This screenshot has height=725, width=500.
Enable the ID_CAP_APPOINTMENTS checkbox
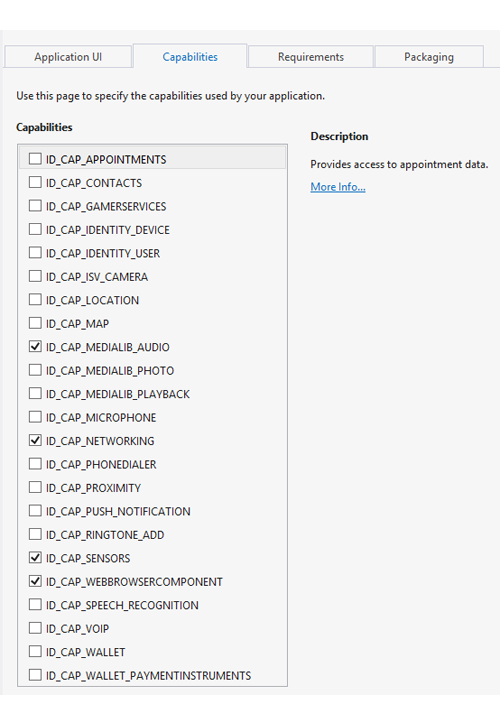pyautogui.click(x=35, y=159)
